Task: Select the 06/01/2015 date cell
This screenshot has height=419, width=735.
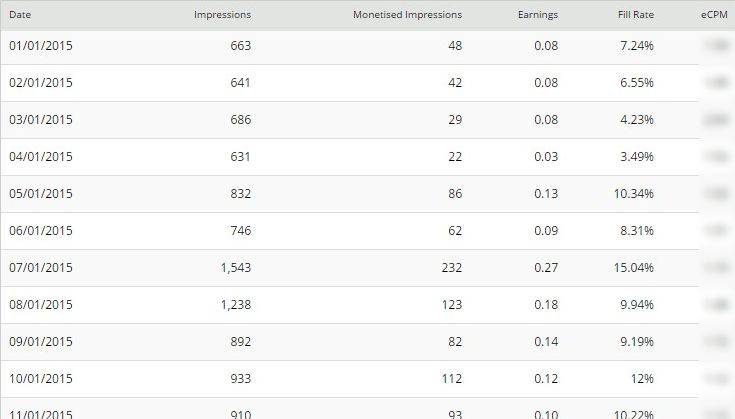Action: [x=41, y=231]
